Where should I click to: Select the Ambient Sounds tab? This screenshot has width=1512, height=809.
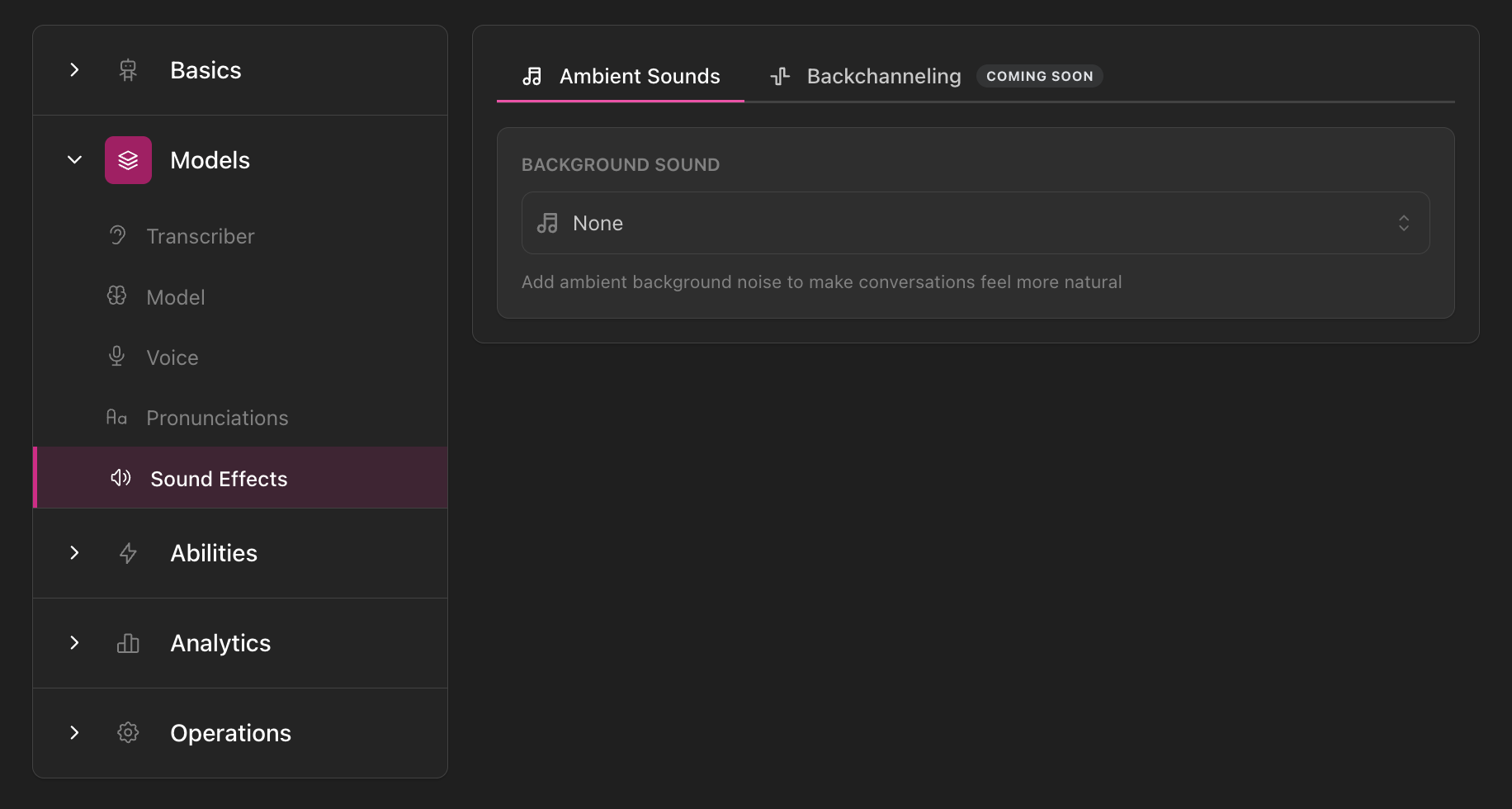(x=640, y=75)
